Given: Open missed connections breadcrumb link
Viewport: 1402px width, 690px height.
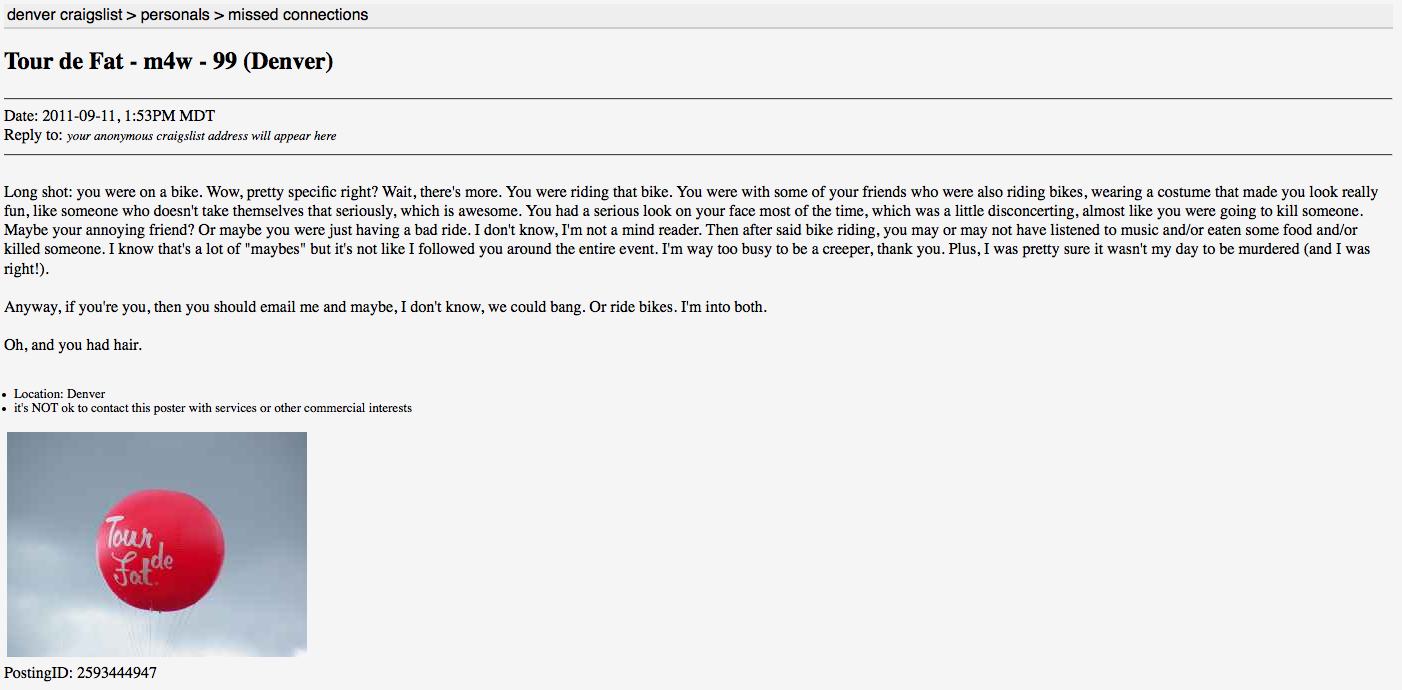Looking at the screenshot, I should coord(298,15).
